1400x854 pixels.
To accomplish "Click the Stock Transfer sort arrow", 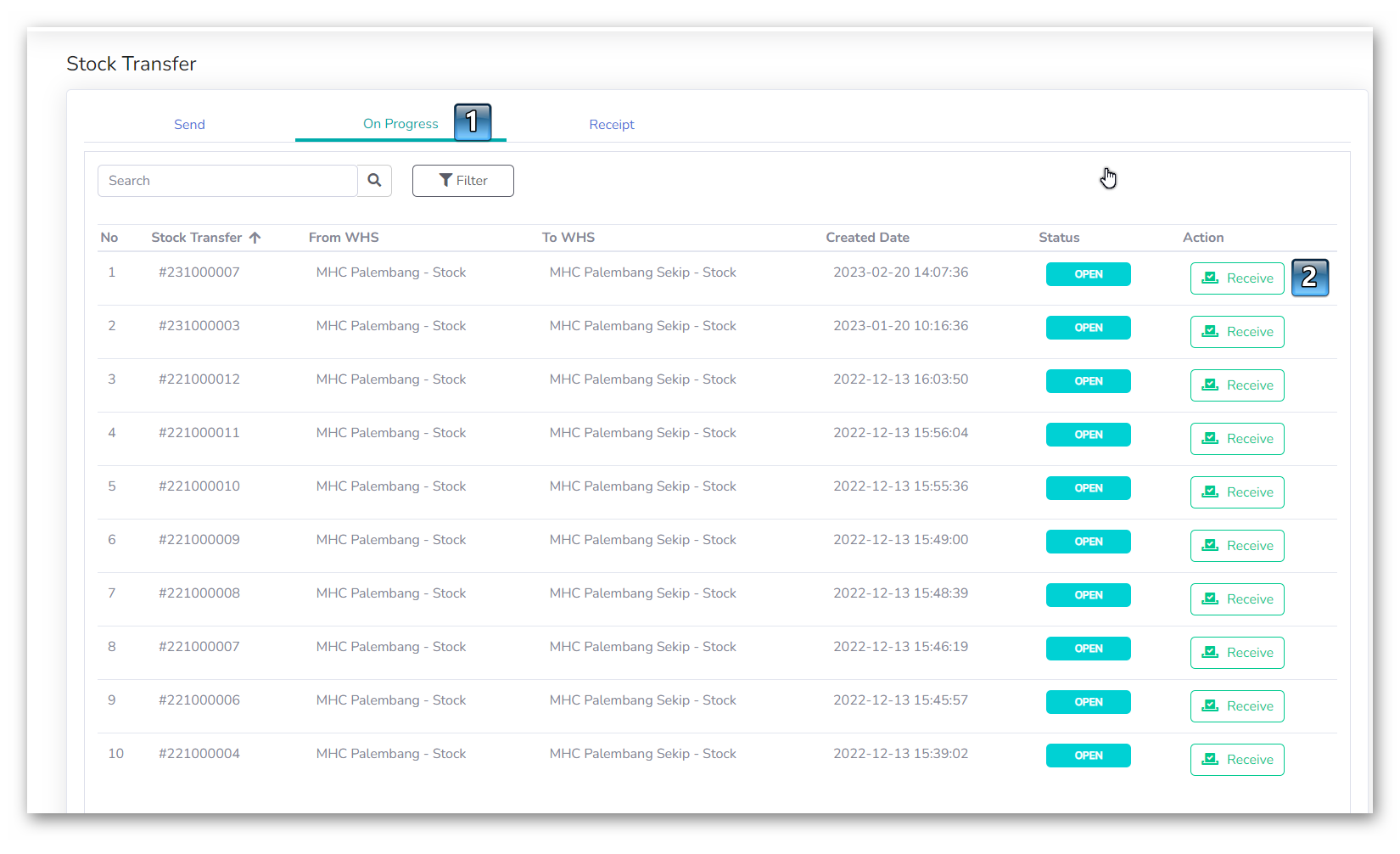I will [x=255, y=238].
